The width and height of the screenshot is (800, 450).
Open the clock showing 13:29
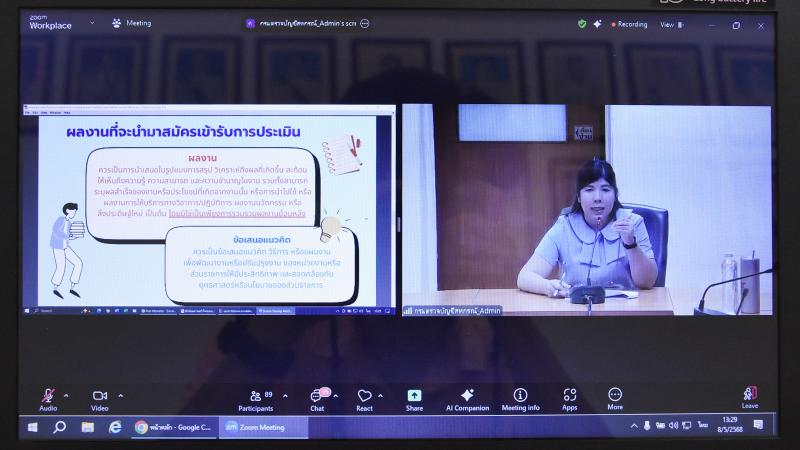coord(730,424)
